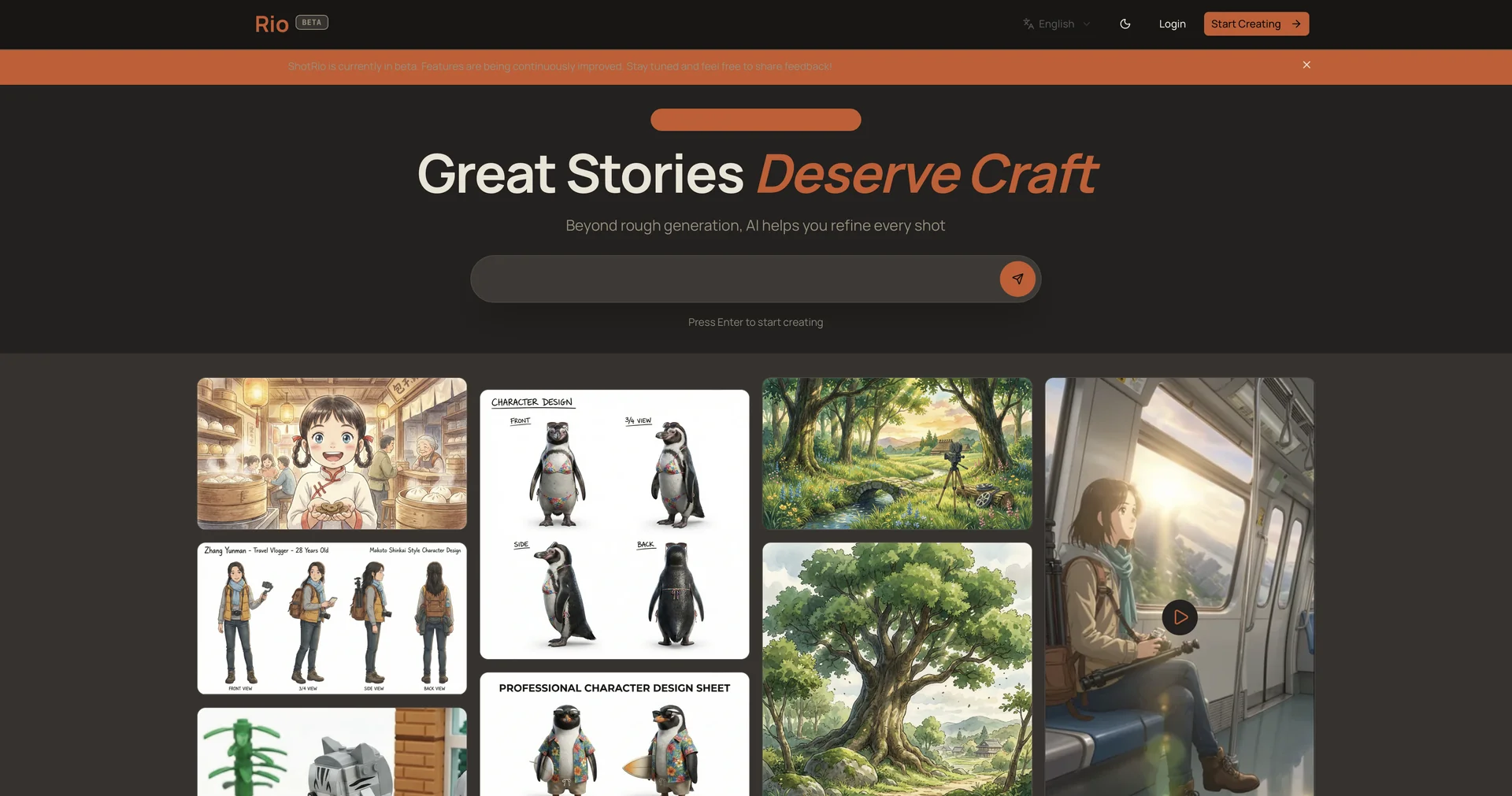The image size is (1512, 796).
Task: Click the beta notice banner text
Action: point(560,66)
